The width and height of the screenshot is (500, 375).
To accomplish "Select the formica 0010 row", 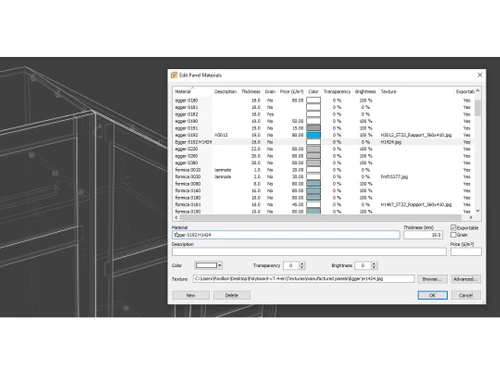I will click(323, 170).
